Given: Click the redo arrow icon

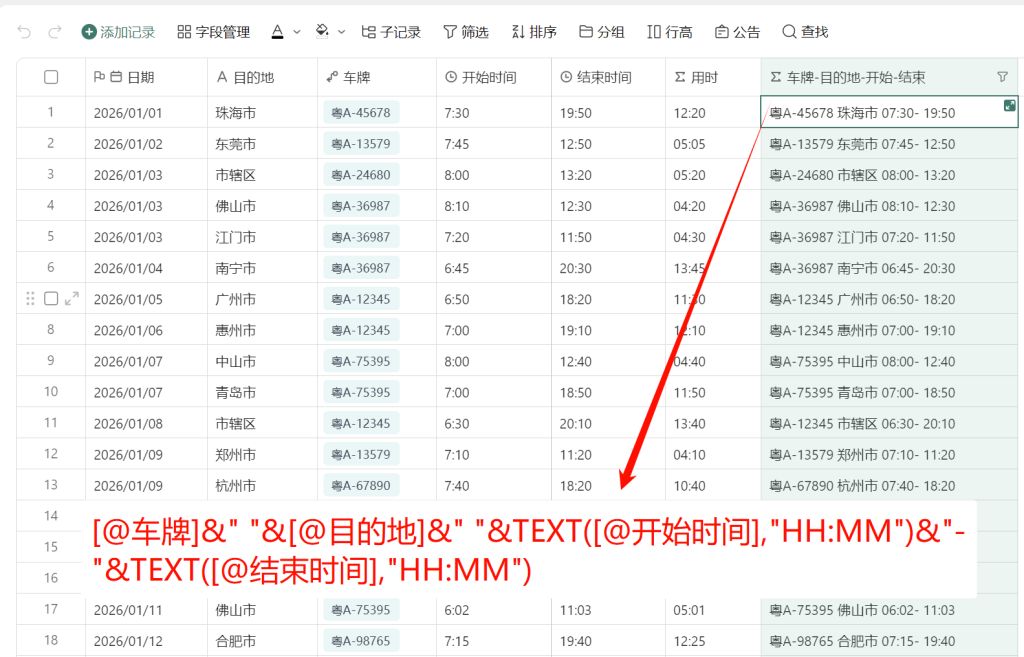Looking at the screenshot, I should (55, 31).
